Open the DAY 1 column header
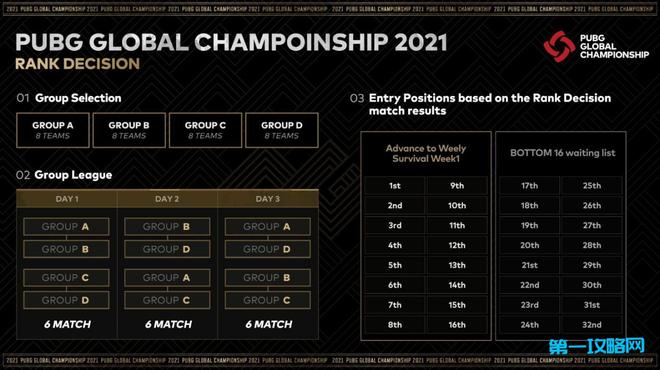Viewport: 660px width, 370px height. [x=67, y=199]
